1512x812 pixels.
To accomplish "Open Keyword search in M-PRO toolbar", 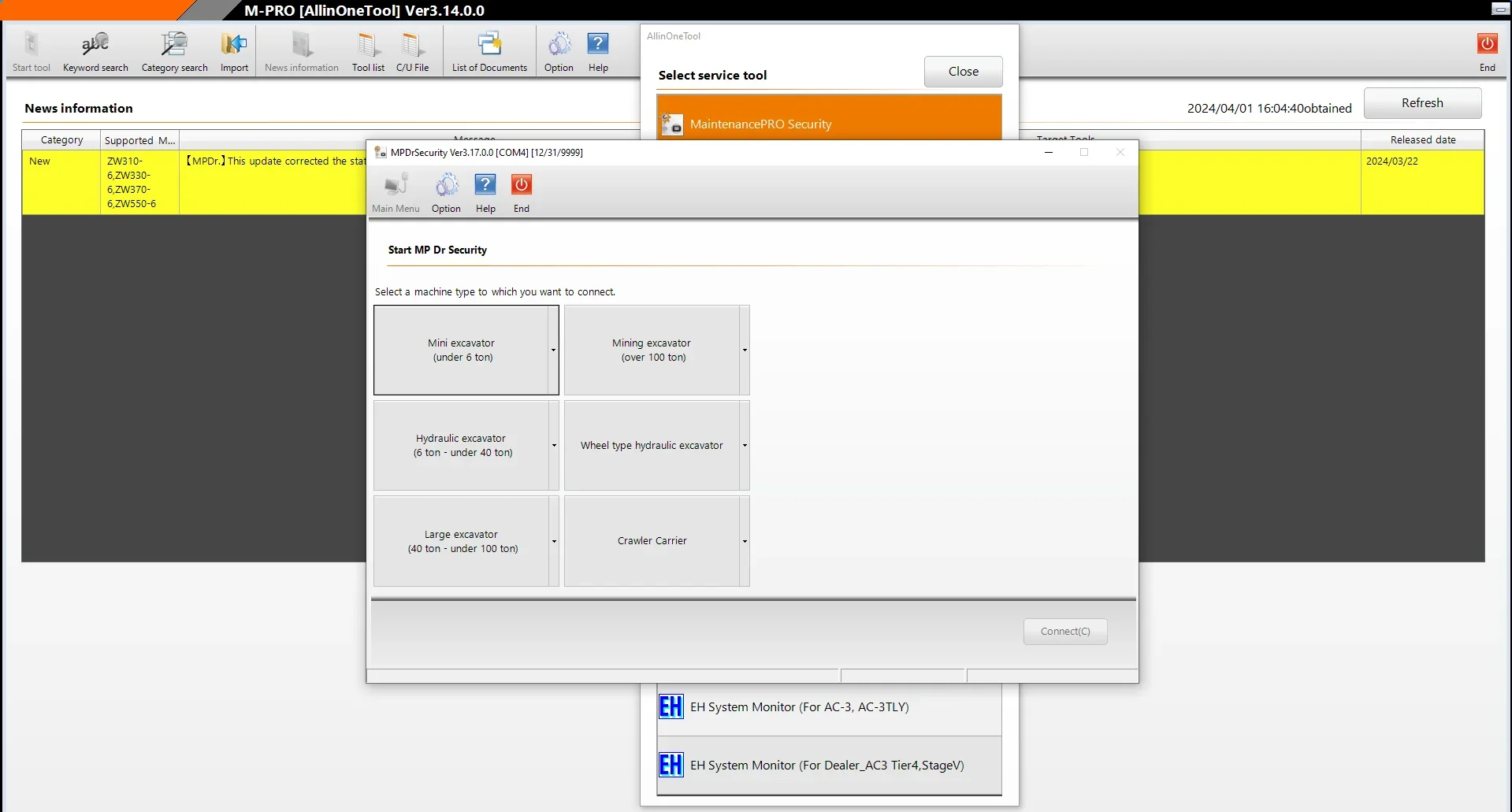I will point(95,52).
